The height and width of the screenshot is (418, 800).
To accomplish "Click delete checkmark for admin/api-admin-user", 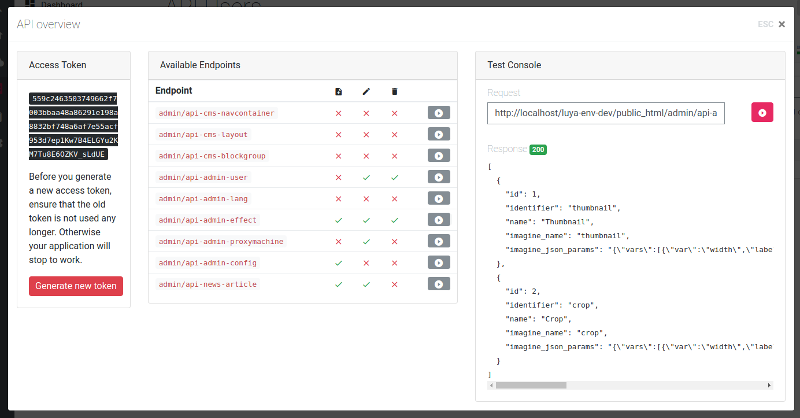I will 394,178.
